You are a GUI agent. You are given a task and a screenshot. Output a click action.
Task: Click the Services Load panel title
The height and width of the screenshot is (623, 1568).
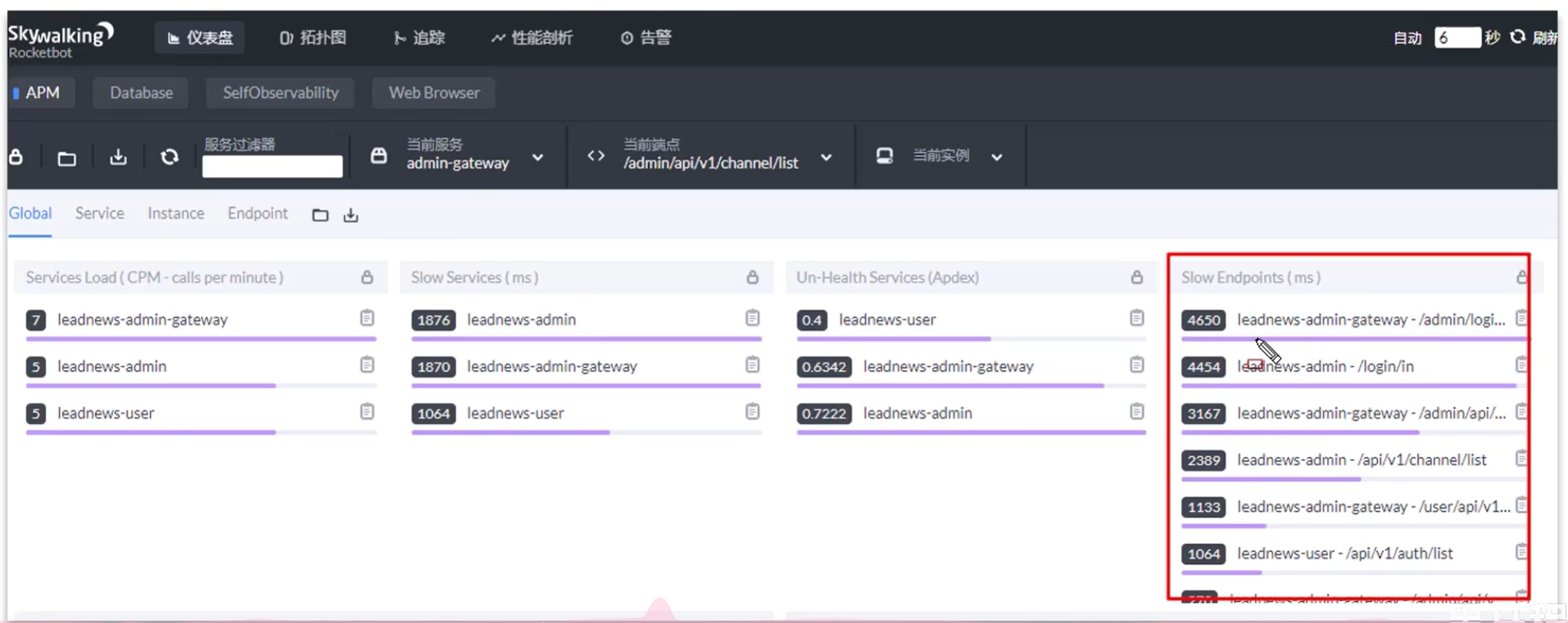[154, 277]
